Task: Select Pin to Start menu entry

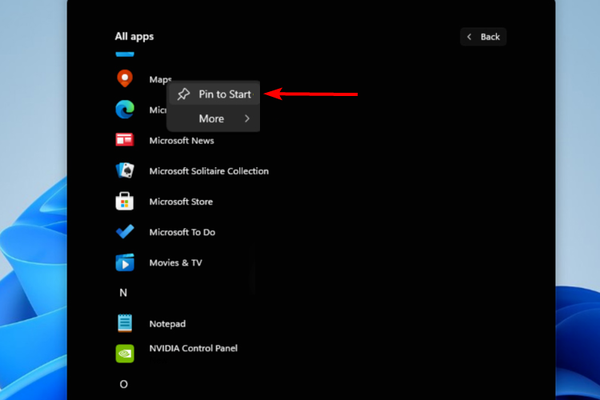Action: tap(213, 94)
